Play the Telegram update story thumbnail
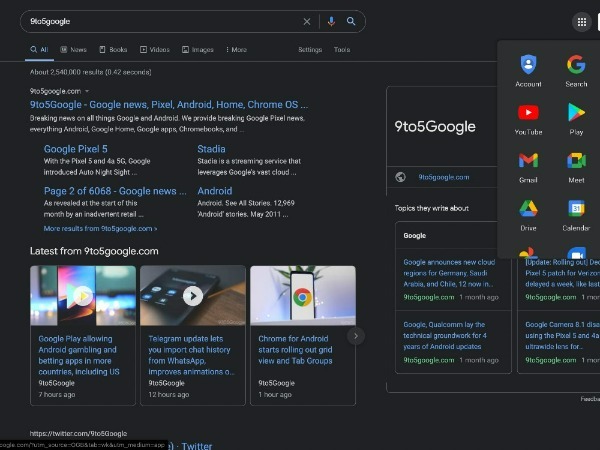Image resolution: width=600 pixels, height=450 pixels. [x=192, y=295]
